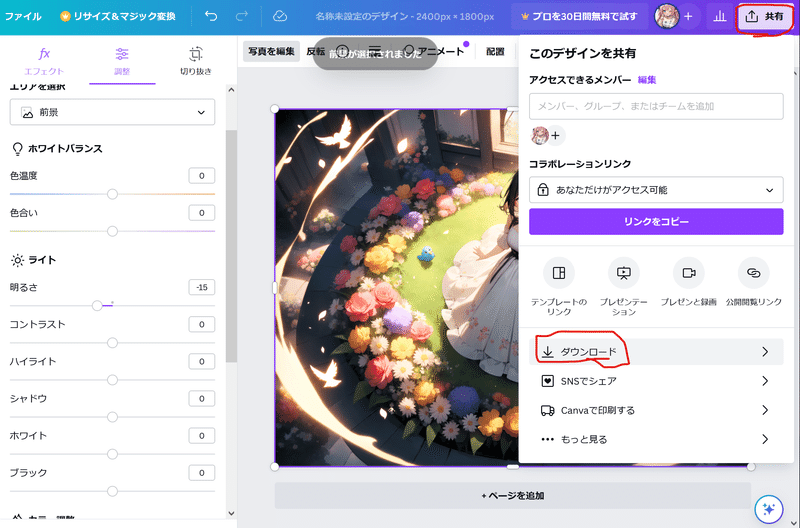Click the リンクをコピー button

click(x=656, y=221)
